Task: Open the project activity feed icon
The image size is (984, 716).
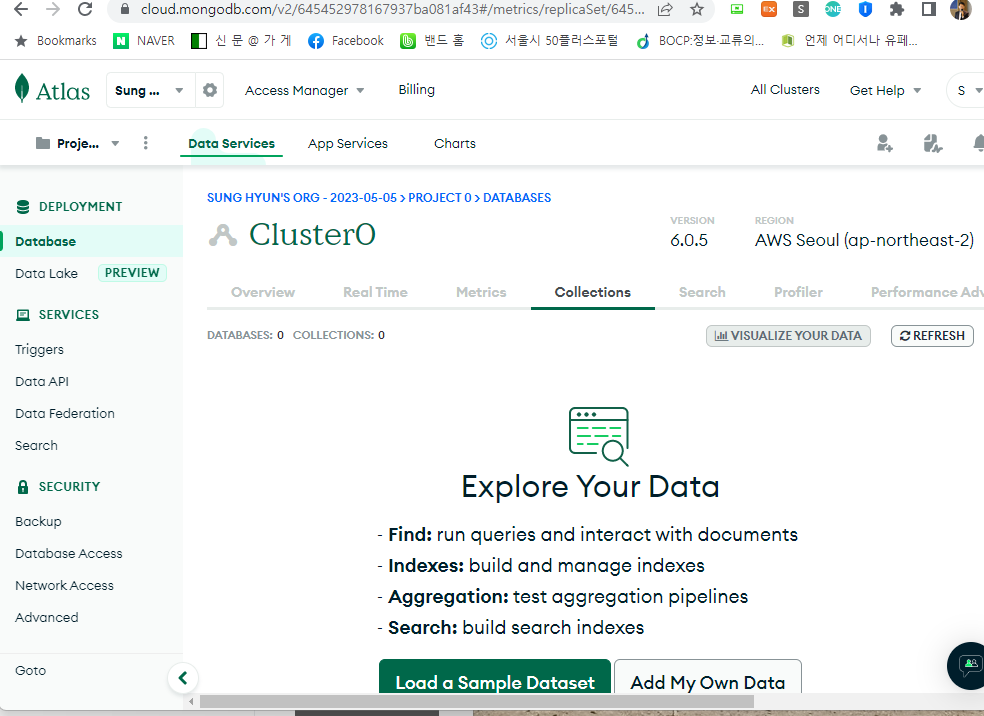Action: [x=933, y=143]
